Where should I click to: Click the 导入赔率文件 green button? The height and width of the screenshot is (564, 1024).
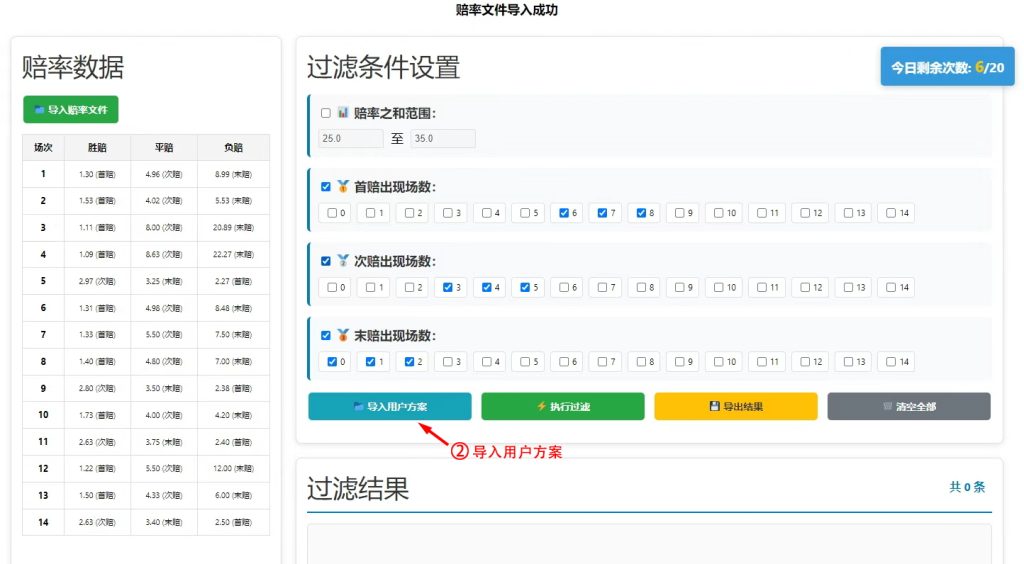pos(70,110)
